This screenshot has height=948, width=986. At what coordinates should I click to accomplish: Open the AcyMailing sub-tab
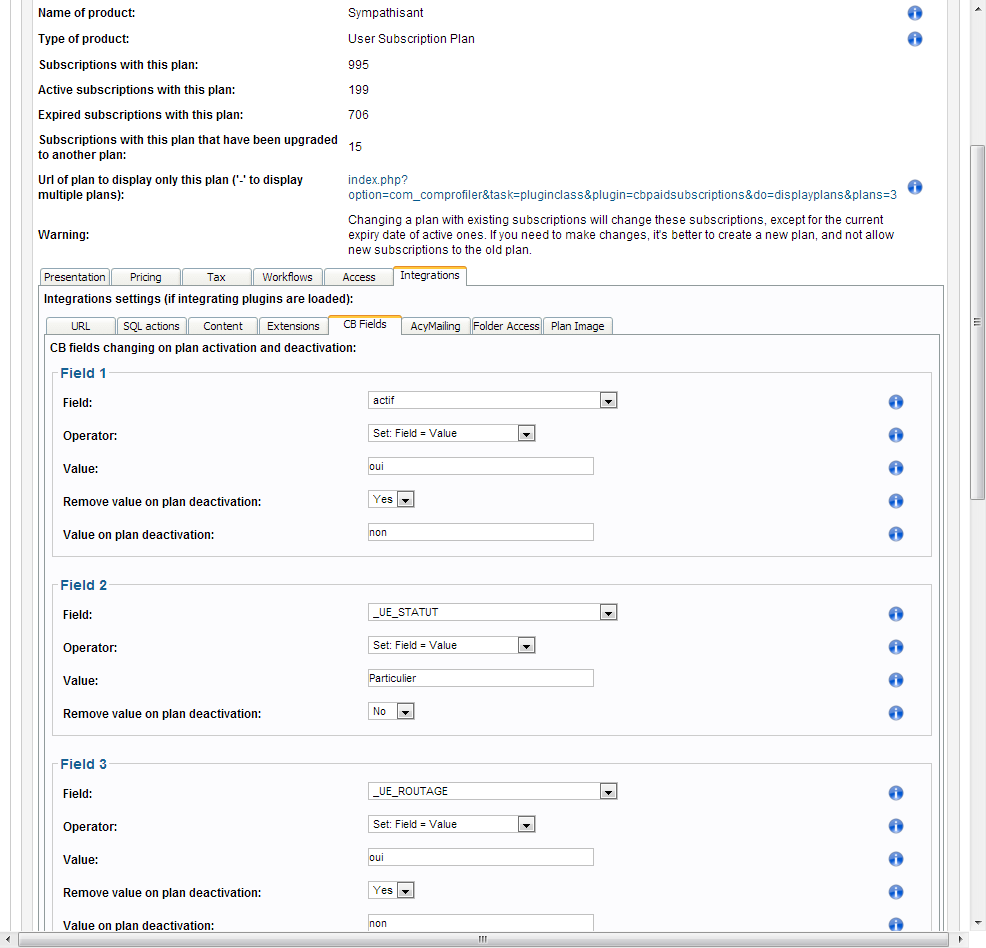pyautogui.click(x=436, y=326)
